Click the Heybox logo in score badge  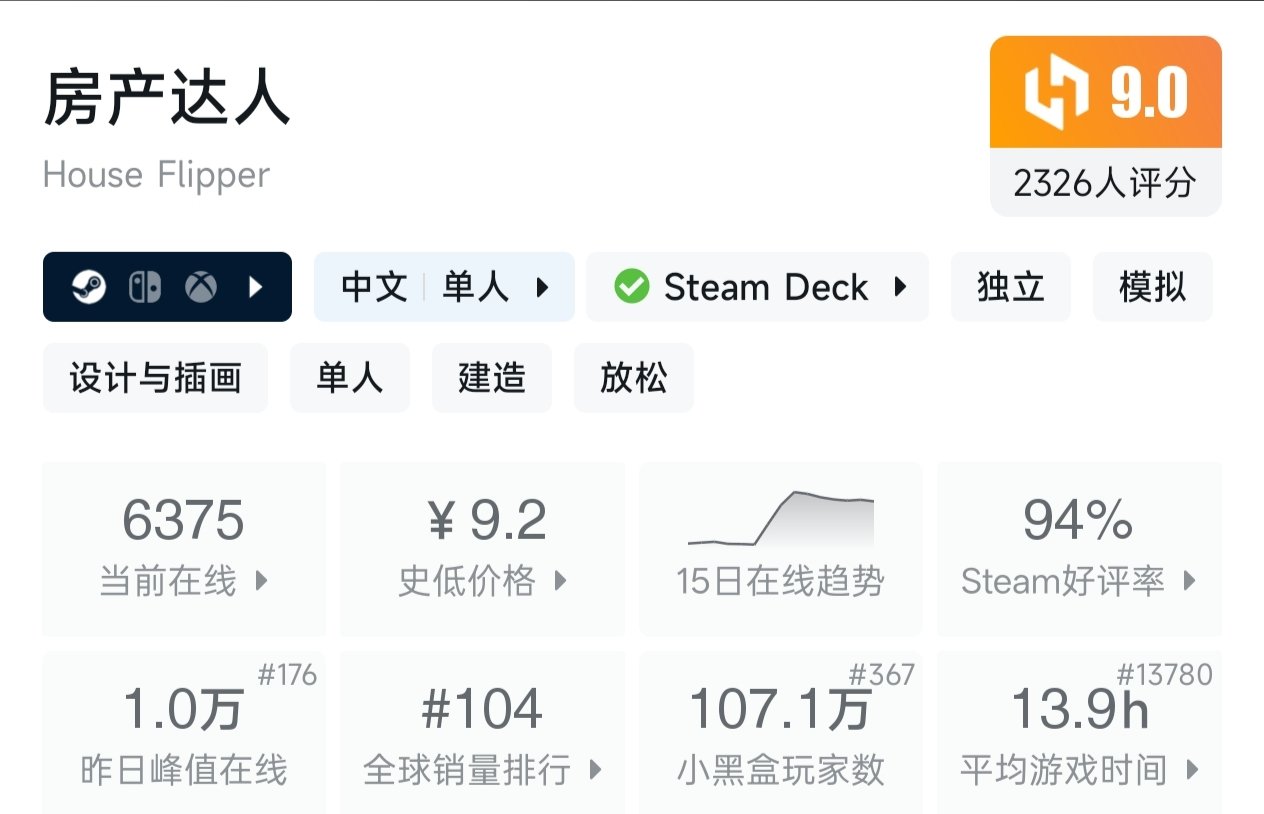pos(1055,93)
